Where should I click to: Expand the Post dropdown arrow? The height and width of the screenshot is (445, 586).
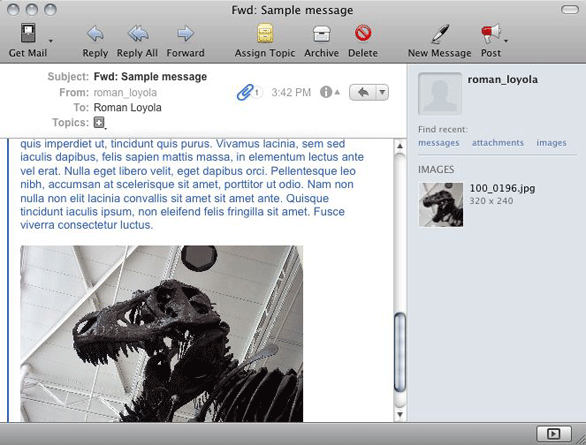[506, 41]
